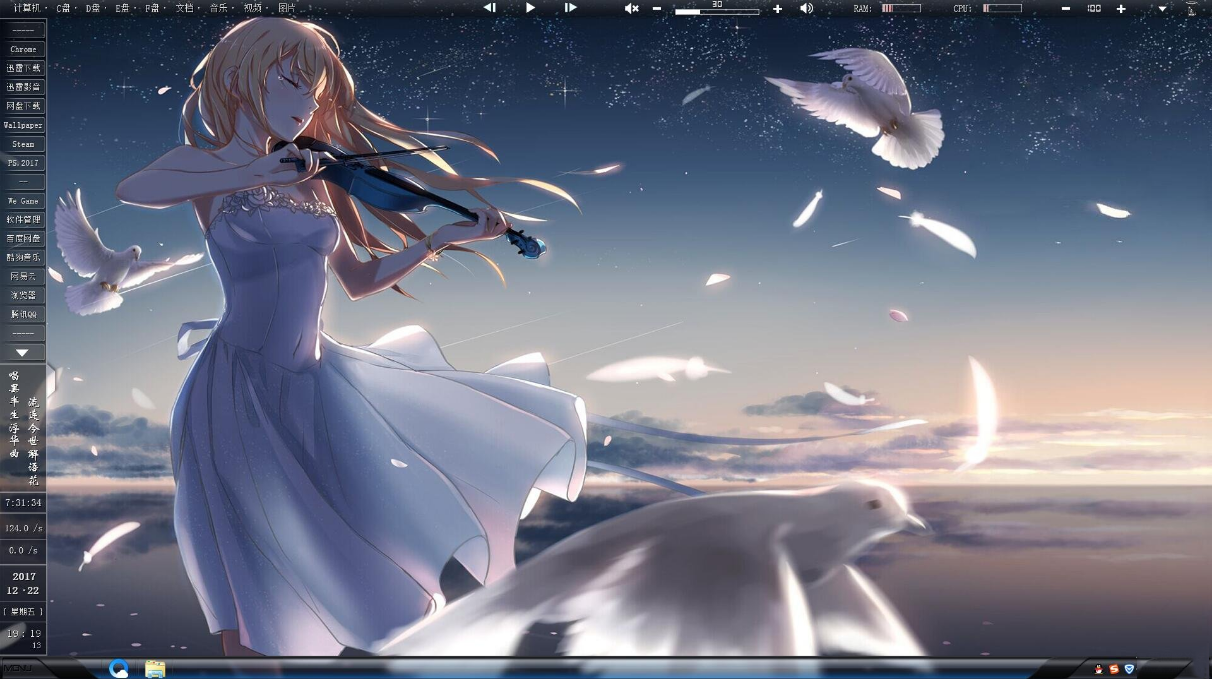Click the 124.0 /s network speed readout
Viewport: 1215px width, 679px height.
pos(23,527)
